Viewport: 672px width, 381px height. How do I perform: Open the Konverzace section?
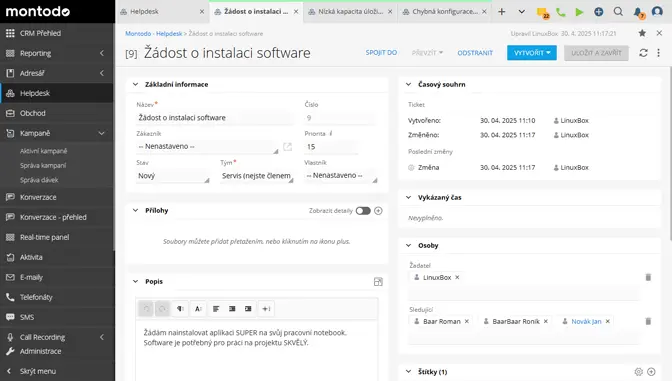point(57,197)
